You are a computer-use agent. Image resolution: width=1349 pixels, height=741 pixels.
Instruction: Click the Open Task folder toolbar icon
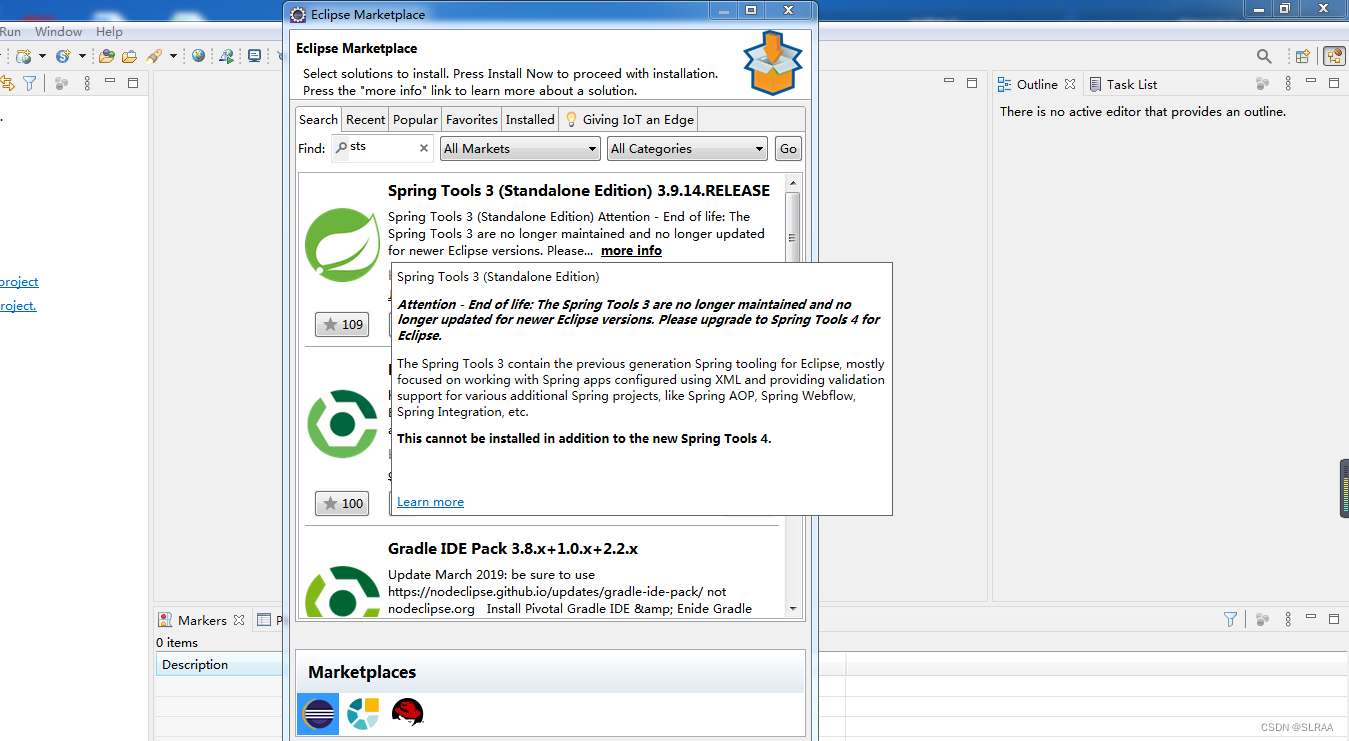pyautogui.click(x=129, y=56)
